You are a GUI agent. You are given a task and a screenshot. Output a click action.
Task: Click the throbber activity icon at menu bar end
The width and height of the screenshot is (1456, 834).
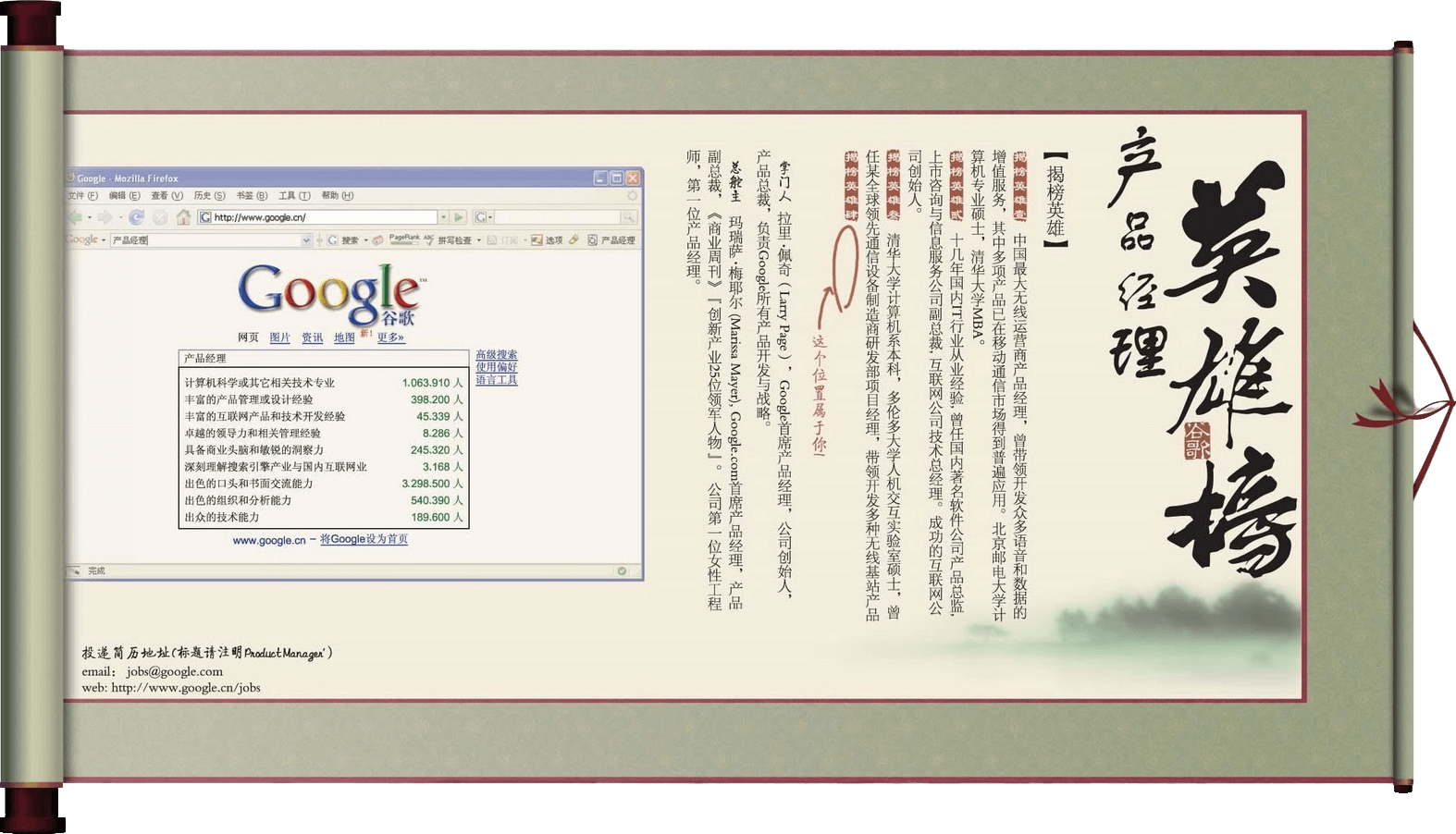click(x=633, y=195)
